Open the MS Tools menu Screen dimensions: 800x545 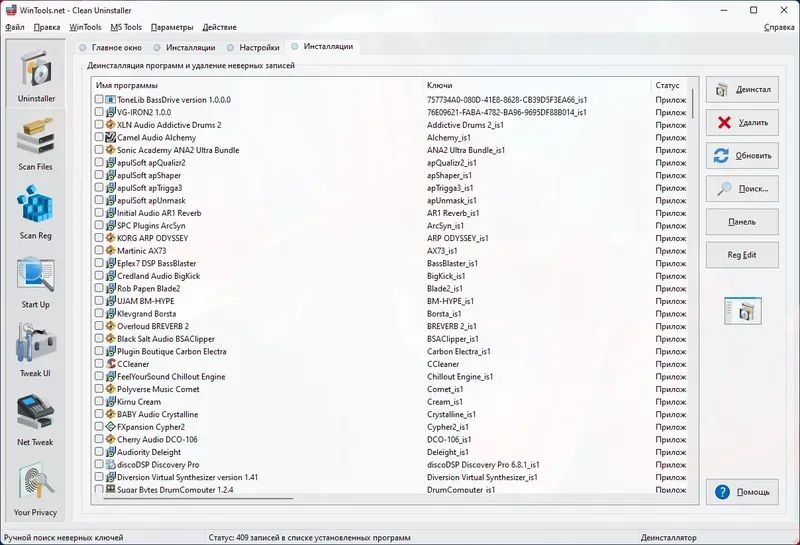[x=126, y=27]
